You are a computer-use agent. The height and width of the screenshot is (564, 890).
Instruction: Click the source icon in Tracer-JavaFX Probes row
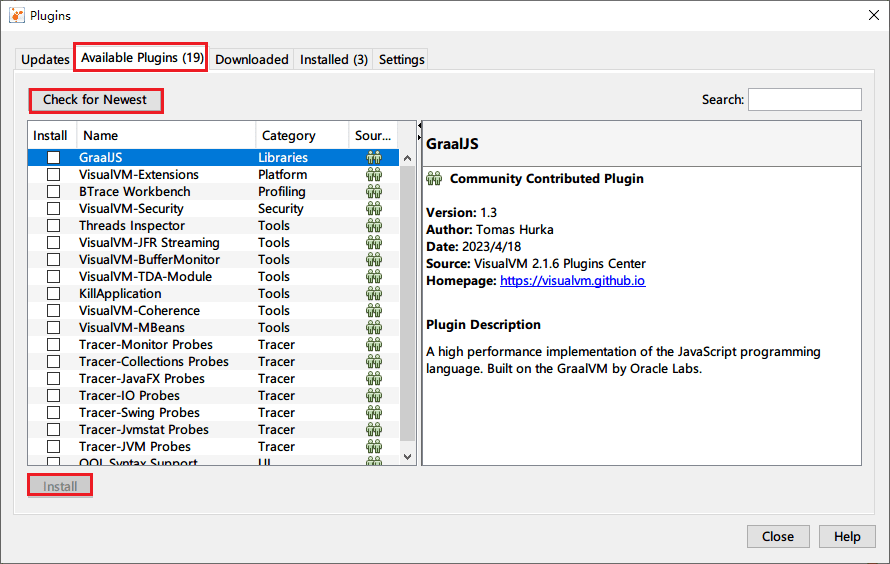pyautogui.click(x=373, y=379)
